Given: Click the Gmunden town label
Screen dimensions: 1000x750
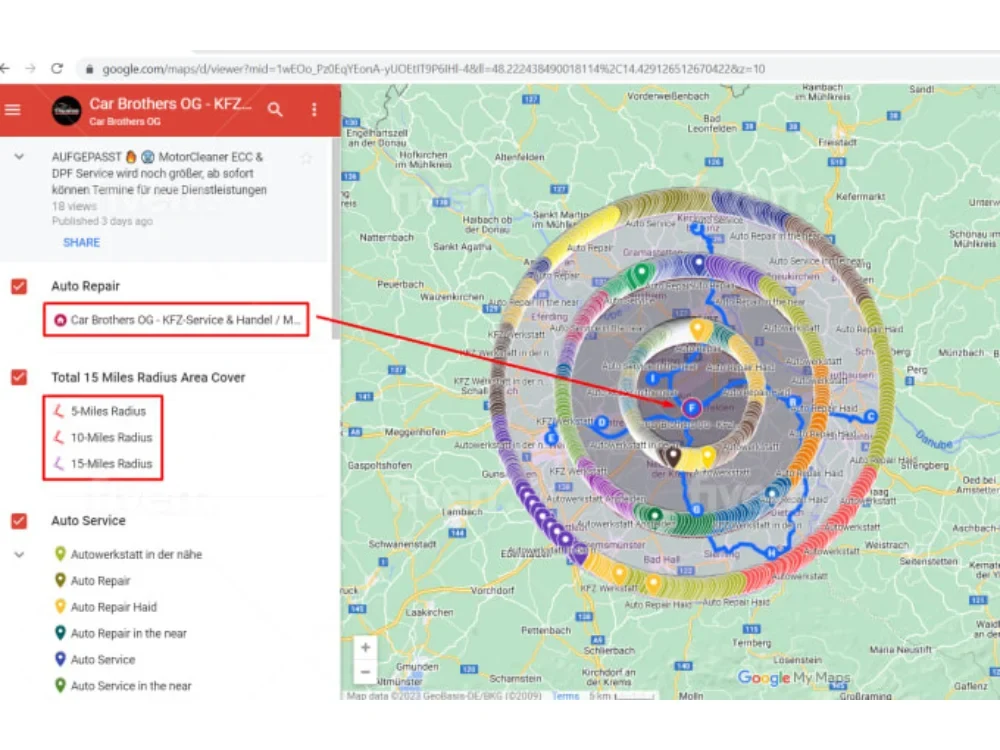Looking at the screenshot, I should (x=417, y=666).
